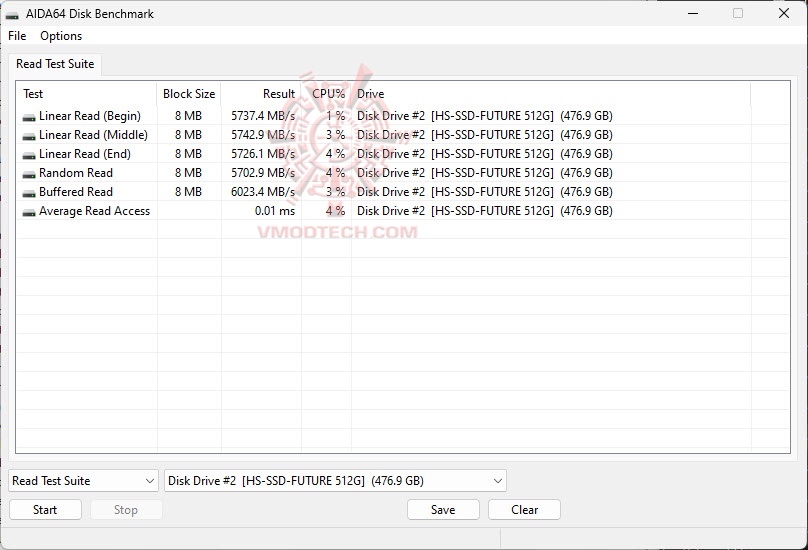Image resolution: width=808 pixels, height=550 pixels.
Task: Click the disabled Stop button
Action: [x=126, y=509]
